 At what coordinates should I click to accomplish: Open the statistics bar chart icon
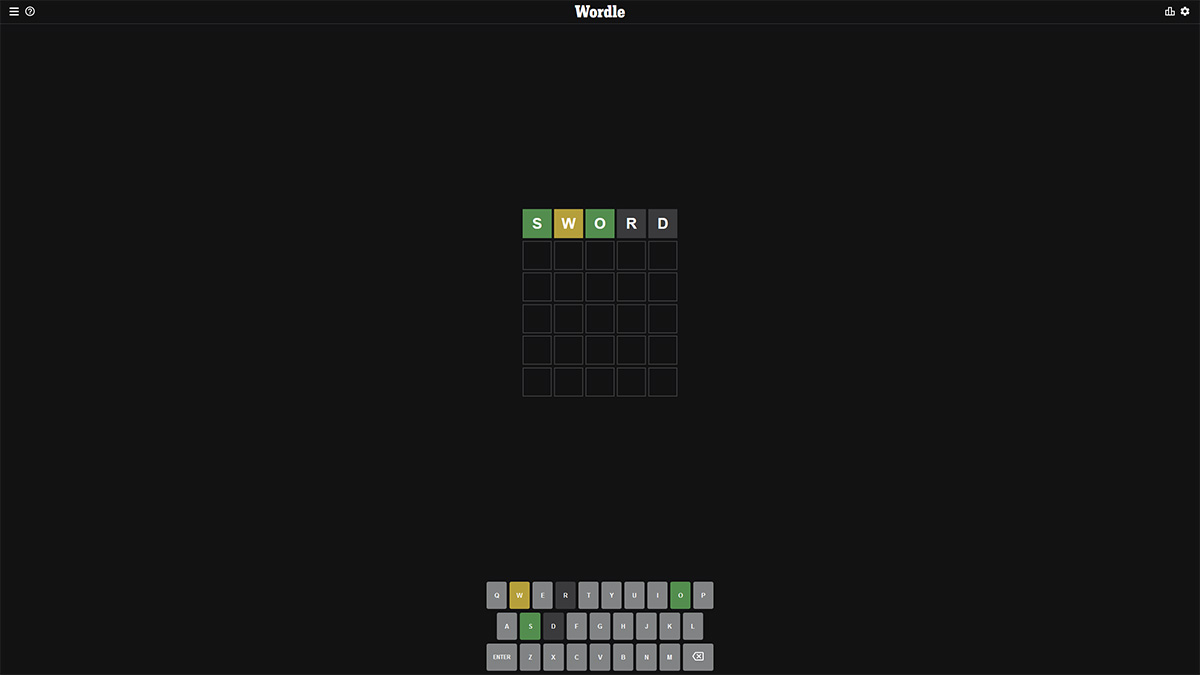point(1170,12)
